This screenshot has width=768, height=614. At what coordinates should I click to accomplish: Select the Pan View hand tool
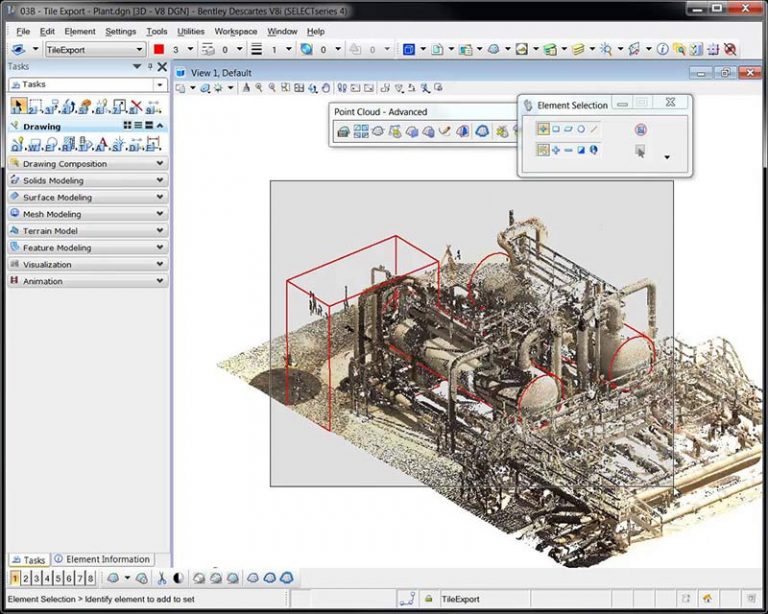[326, 88]
